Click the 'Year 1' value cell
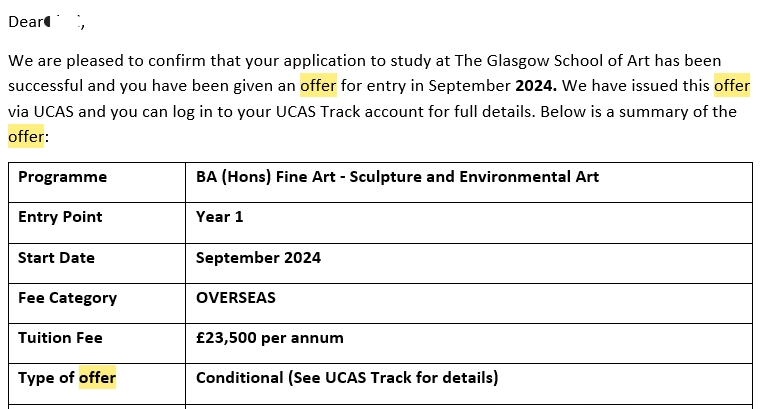This screenshot has width=772, height=409. click(x=469, y=222)
